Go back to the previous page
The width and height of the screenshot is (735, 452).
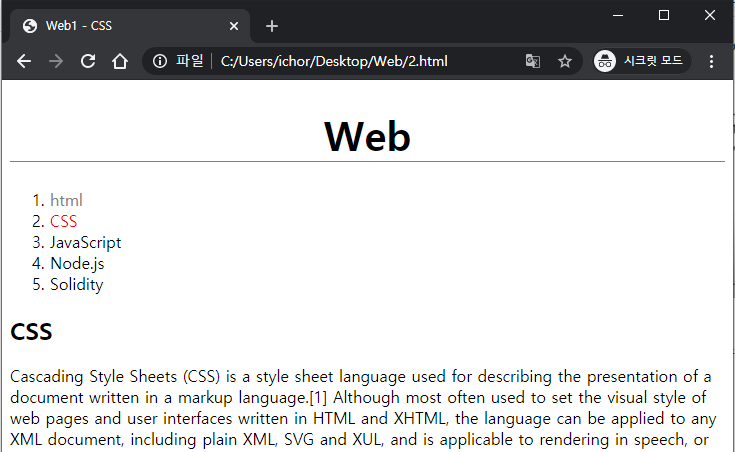pos(23,61)
